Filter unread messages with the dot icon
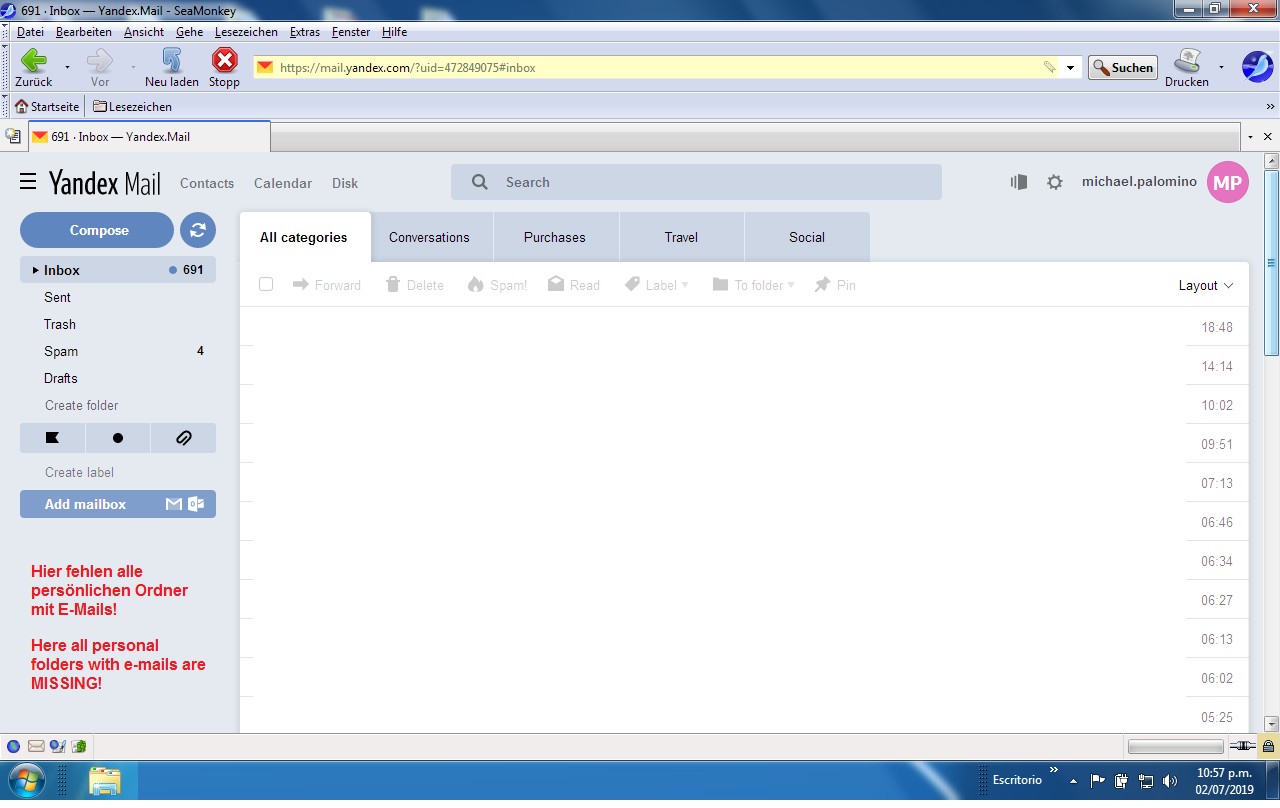The height and width of the screenshot is (808, 1280). 118,438
